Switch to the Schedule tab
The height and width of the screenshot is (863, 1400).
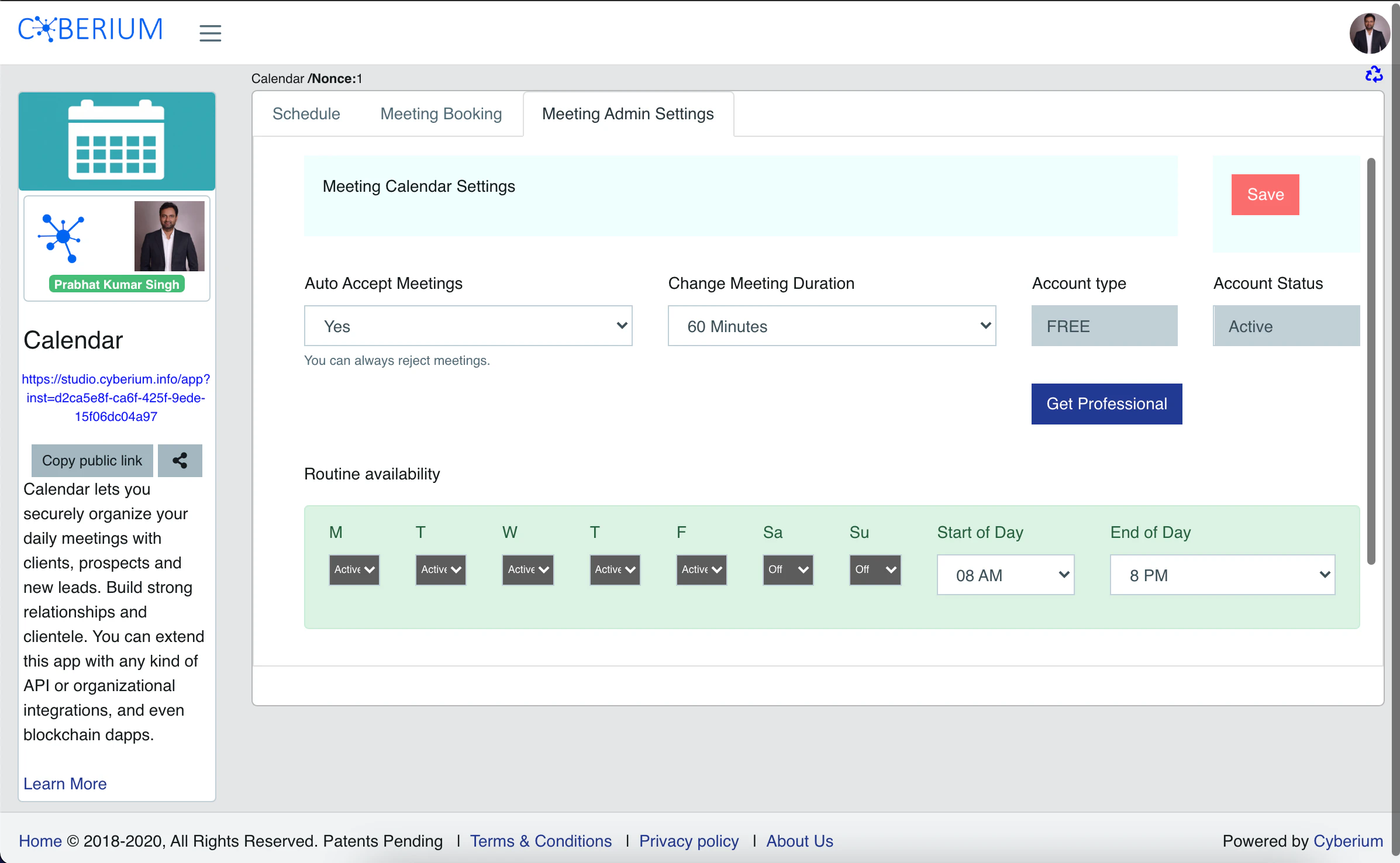point(306,113)
